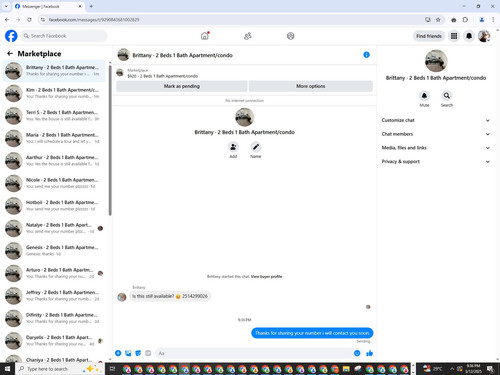Open the new tab button in Chrome

[x=91, y=6]
